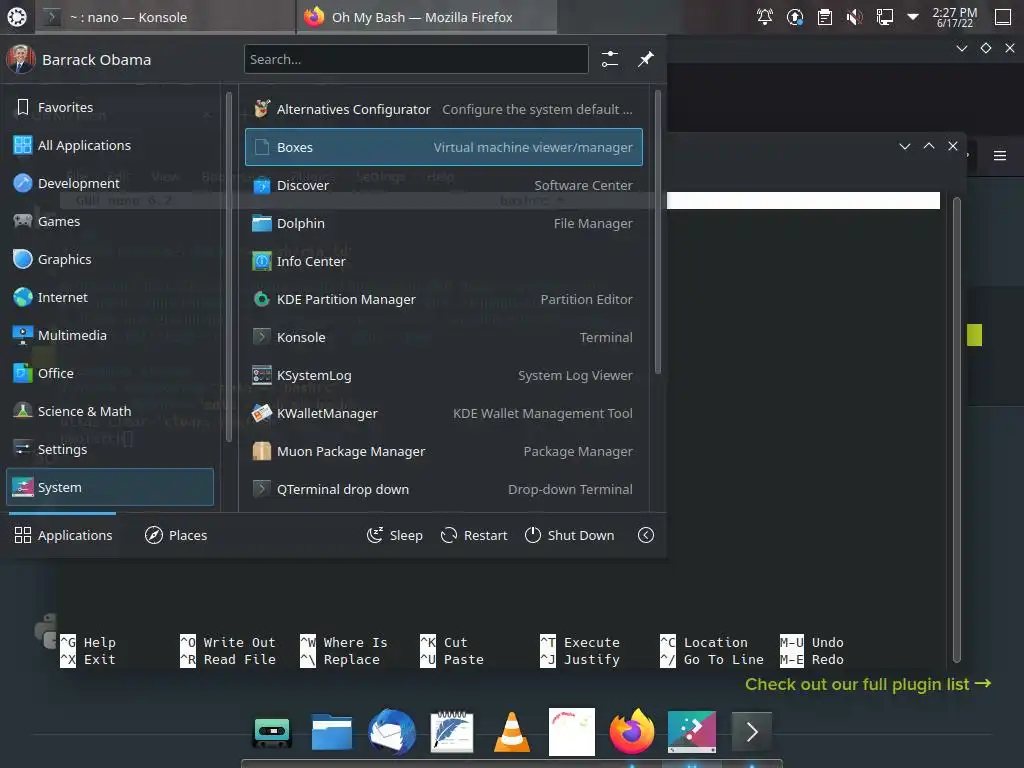Open Konsole terminal from the menu list
The image size is (1024, 768).
[x=443, y=337]
